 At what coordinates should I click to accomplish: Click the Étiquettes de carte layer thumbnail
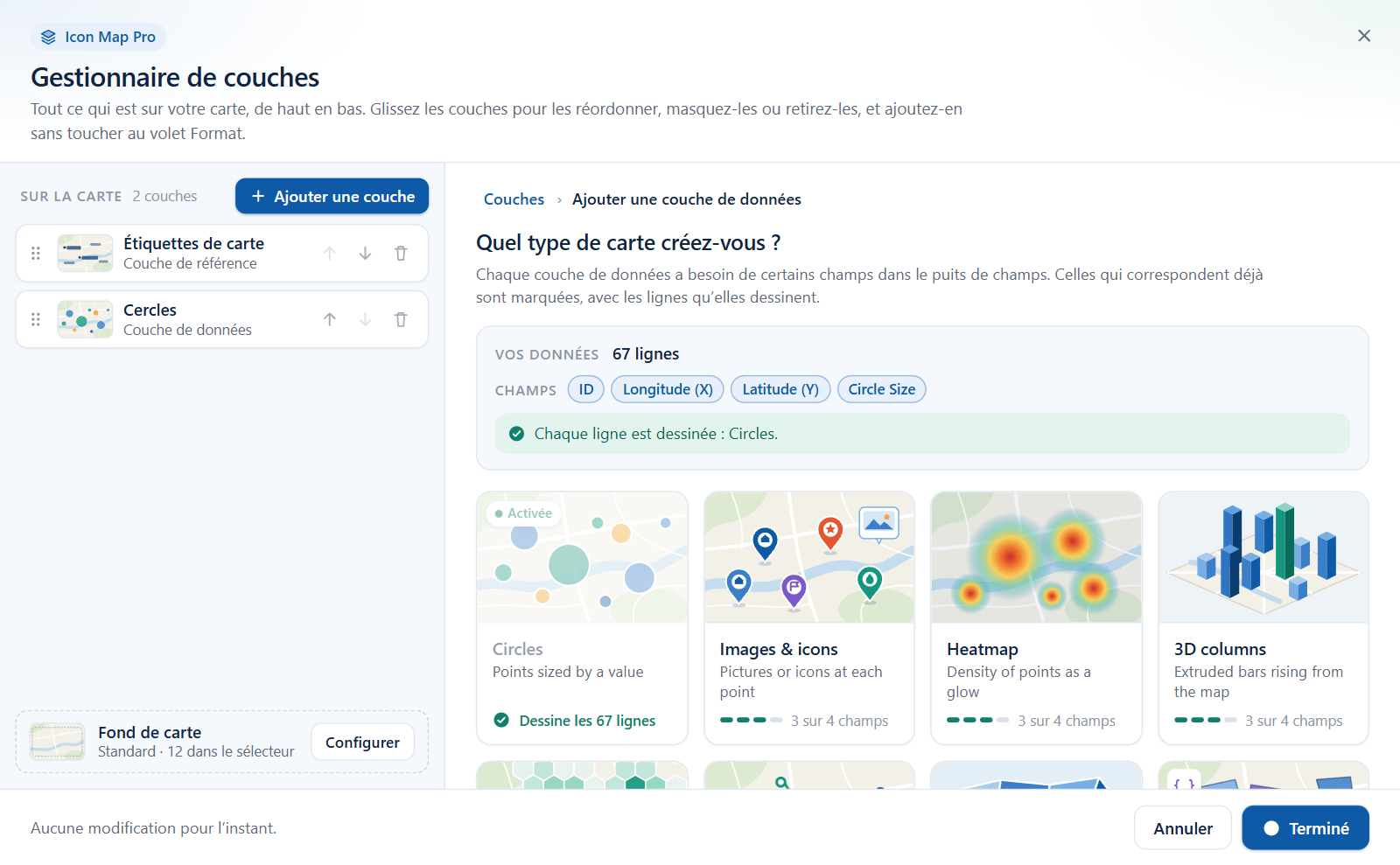coord(85,254)
